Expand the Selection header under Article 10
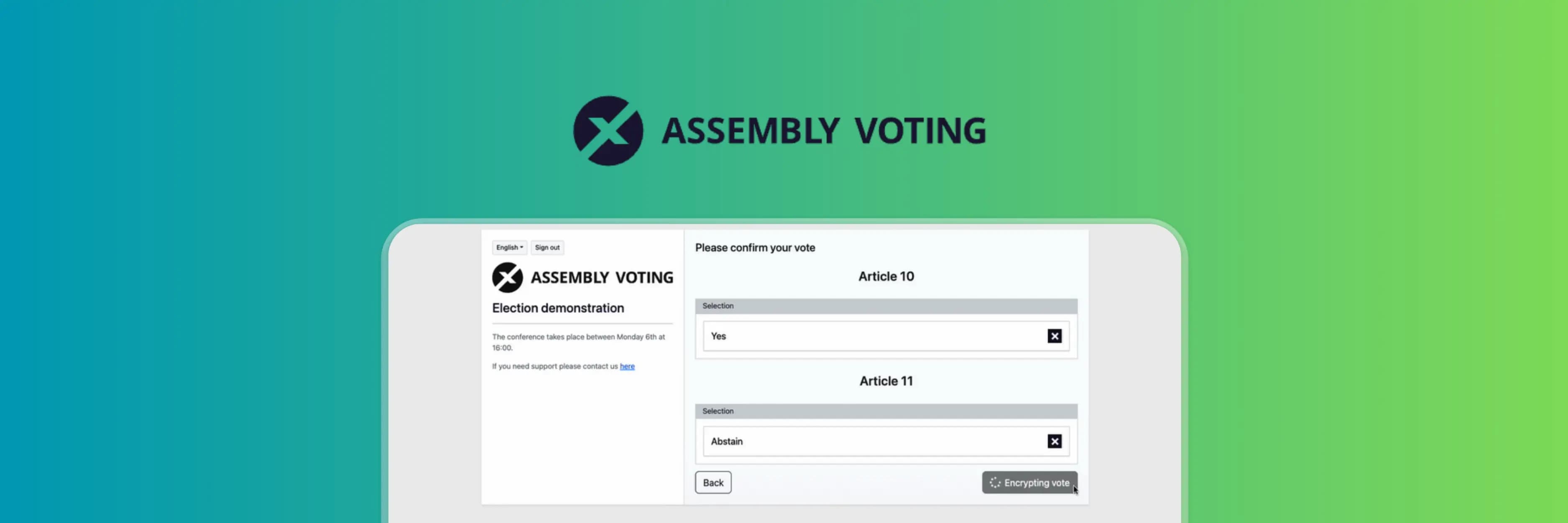The width and height of the screenshot is (1568, 523). (x=718, y=306)
